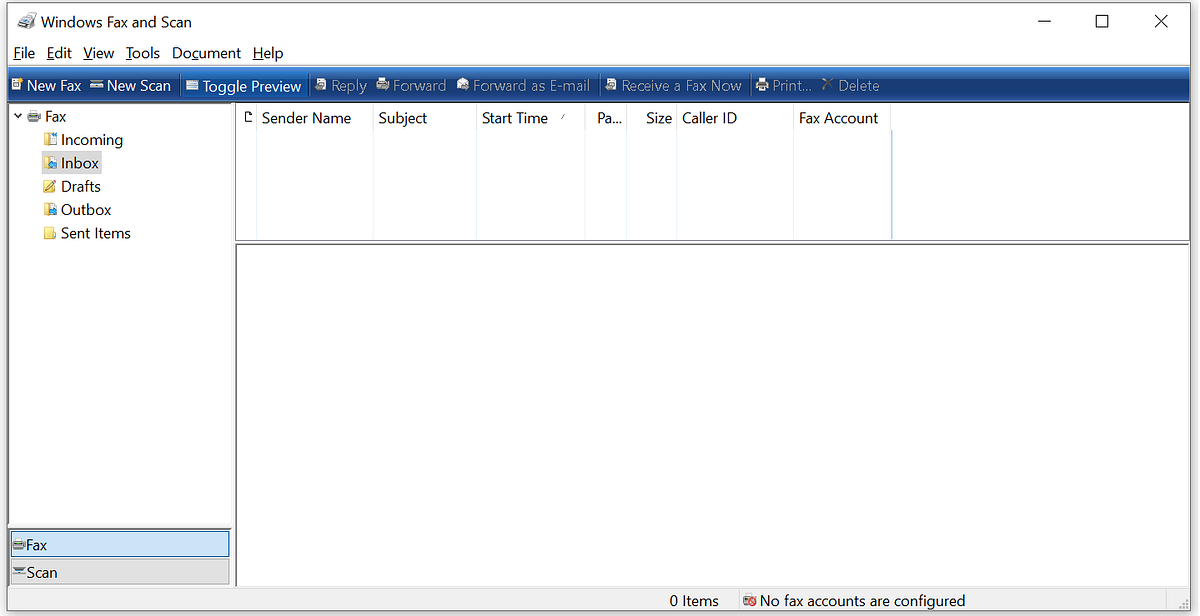The height and width of the screenshot is (616, 1200).
Task: Toggle Start Time sort order
Action: 515,118
